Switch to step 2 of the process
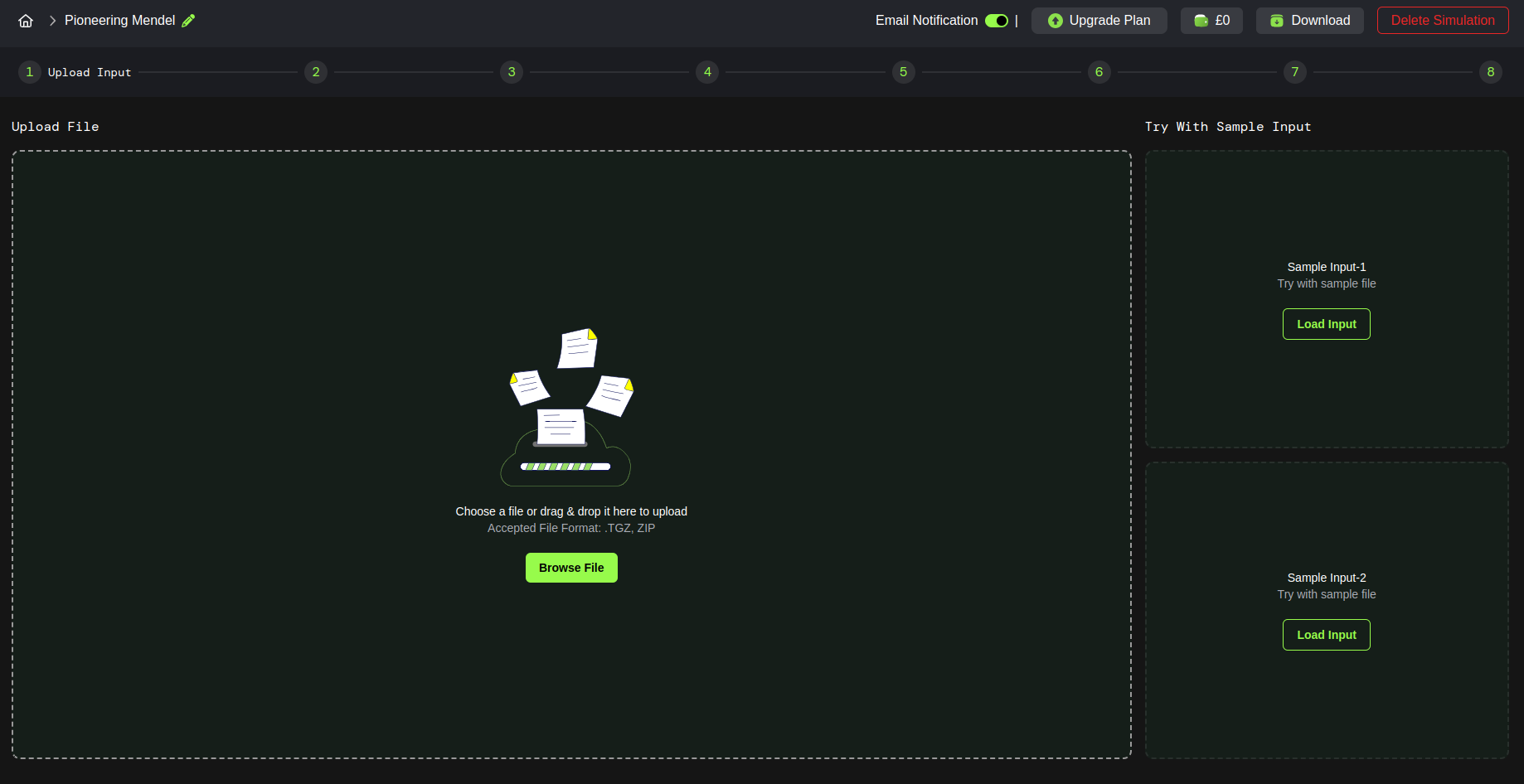 click(316, 72)
